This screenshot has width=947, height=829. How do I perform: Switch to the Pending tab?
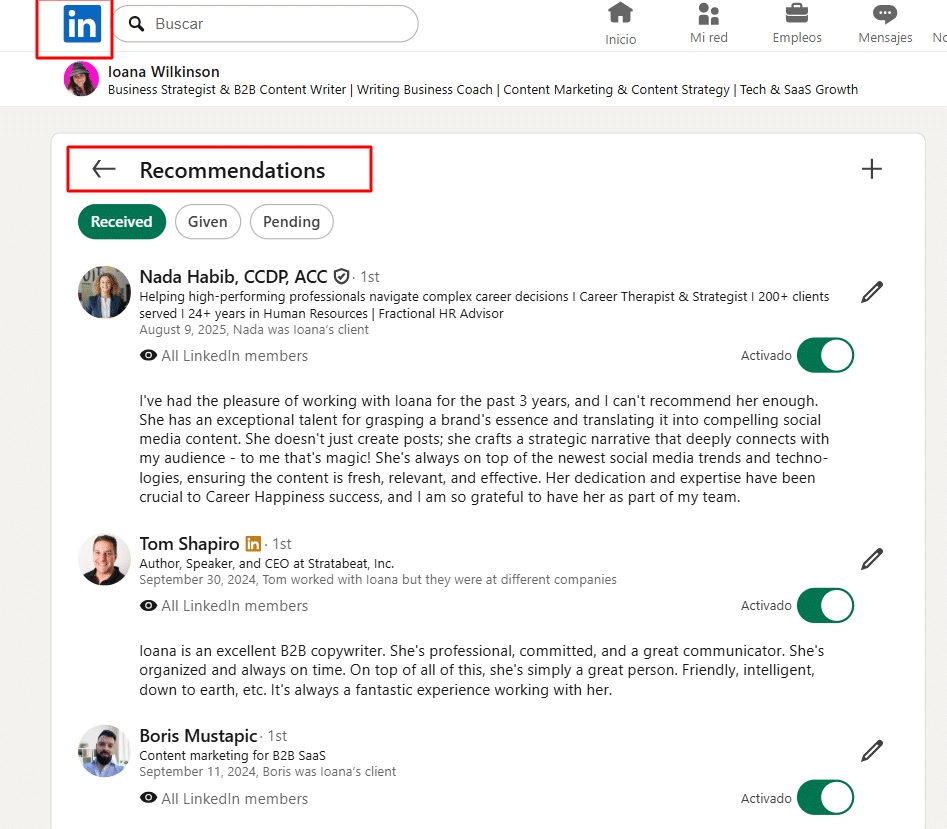click(x=292, y=222)
